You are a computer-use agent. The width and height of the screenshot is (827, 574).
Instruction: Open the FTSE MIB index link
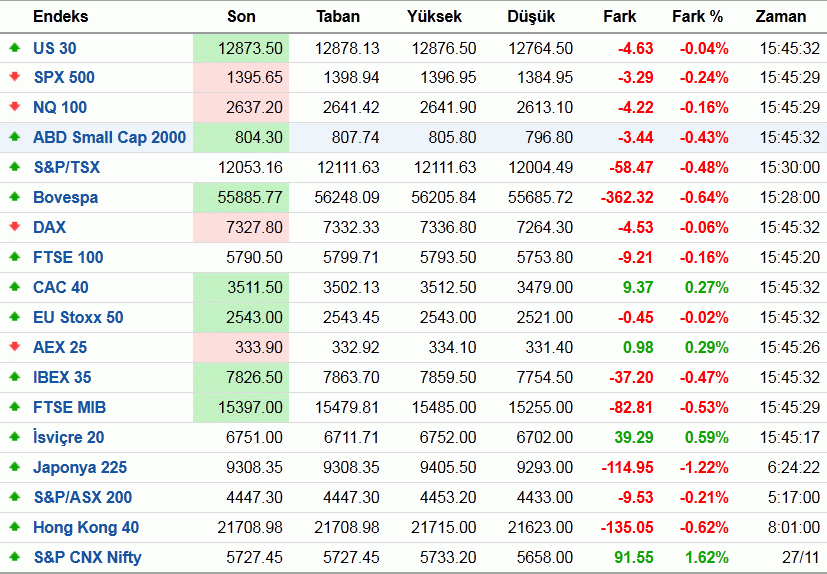pyautogui.click(x=70, y=408)
